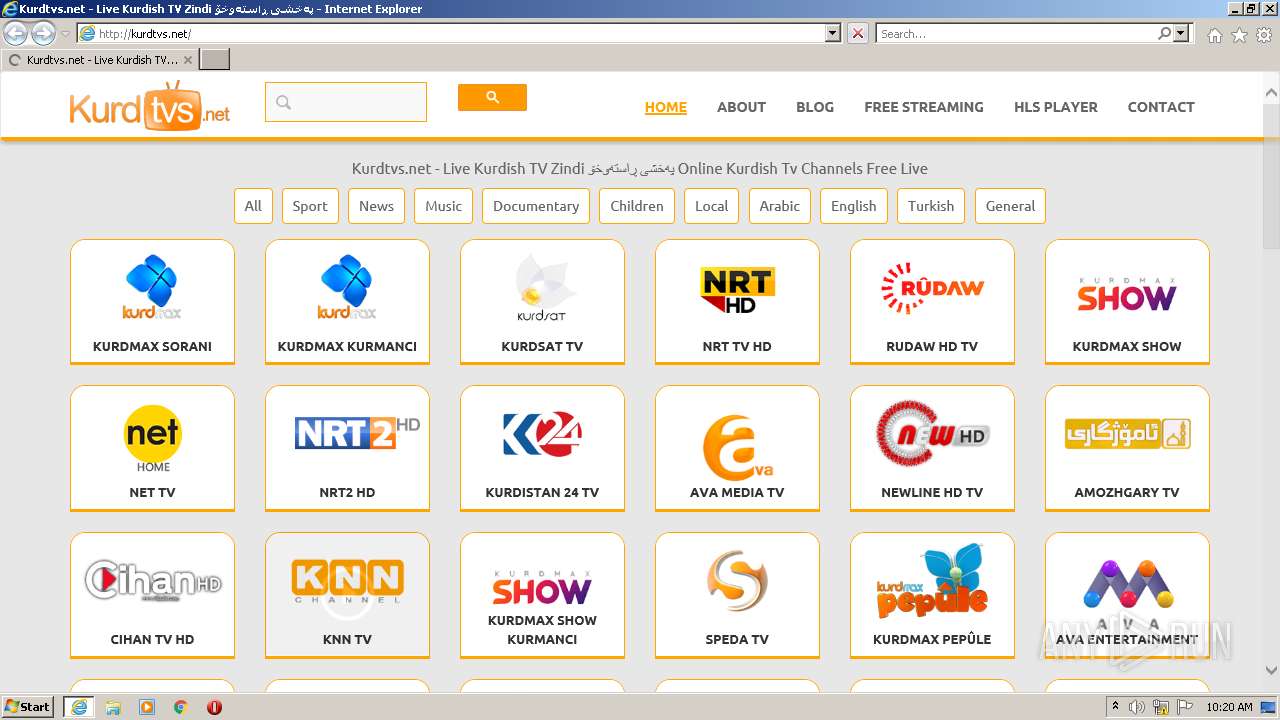Select the Kurdmax Pepûle logo
Image resolution: width=1280 pixels, height=720 pixels.
tap(932, 582)
